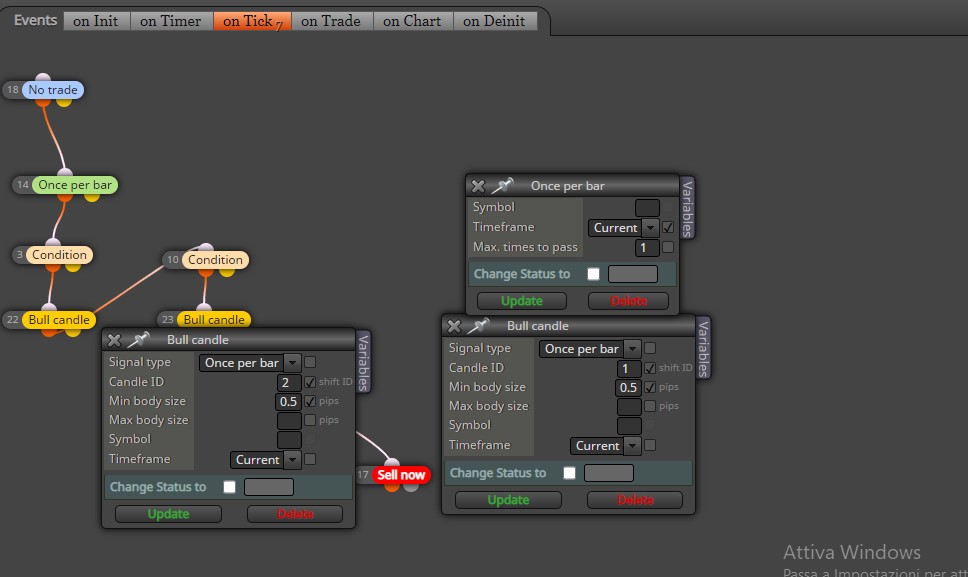Screen dimensions: 968x577
Task: Select the Sell now block 17
Action: (x=401, y=475)
